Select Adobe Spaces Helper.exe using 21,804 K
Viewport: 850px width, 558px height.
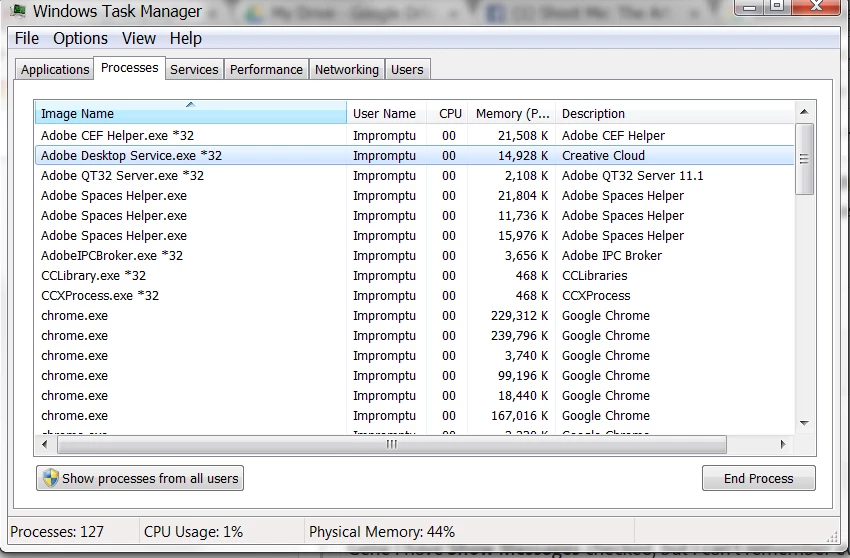[x=415, y=196]
